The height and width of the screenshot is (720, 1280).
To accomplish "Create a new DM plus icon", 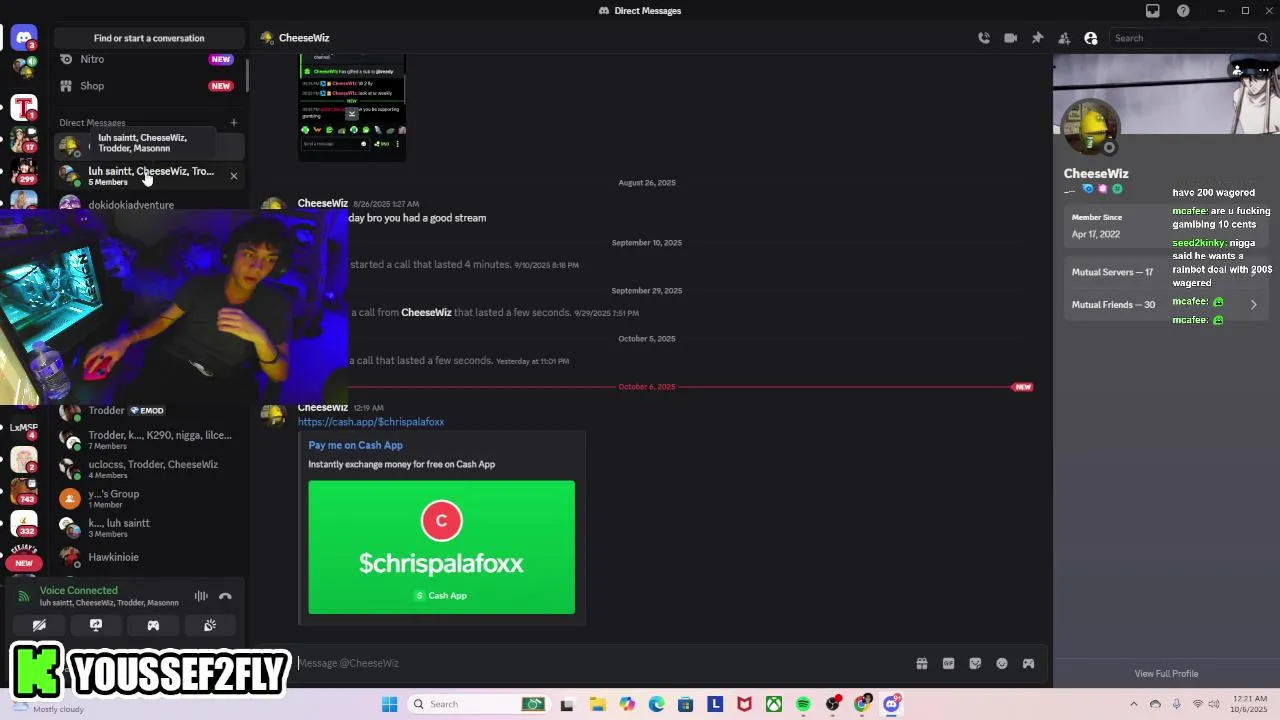I will (234, 123).
